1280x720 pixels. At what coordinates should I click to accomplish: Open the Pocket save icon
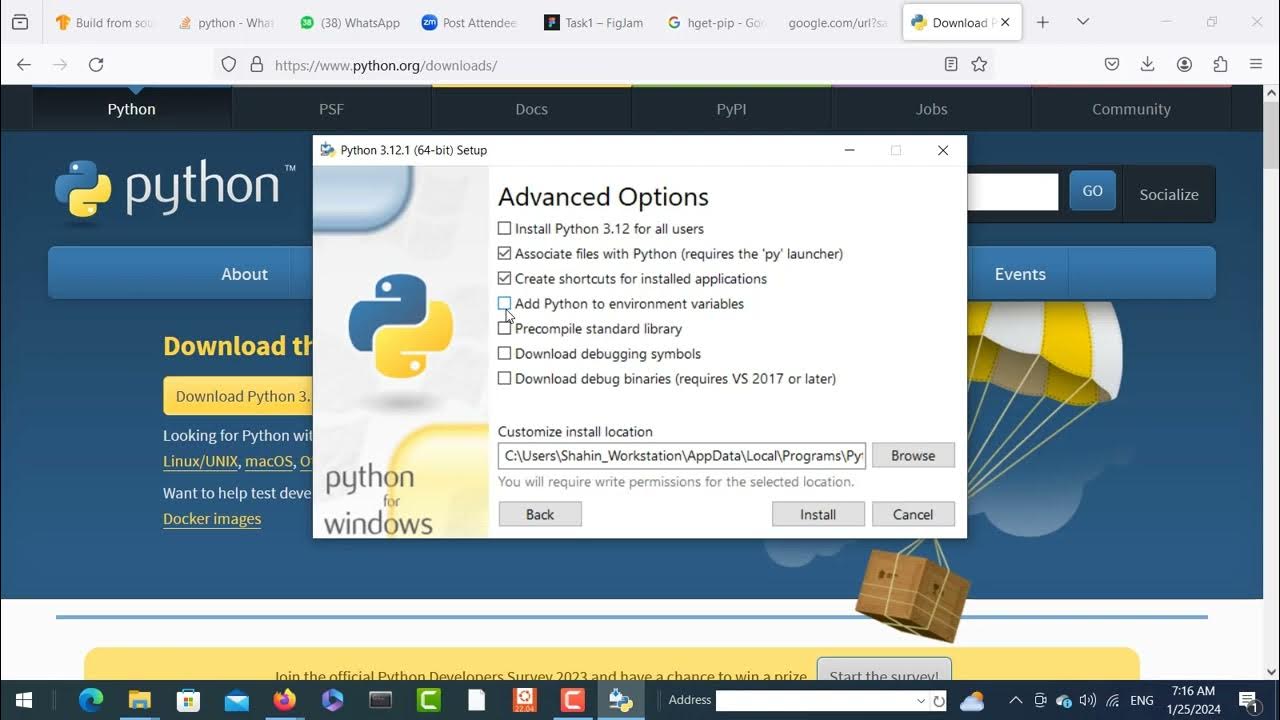[x=1111, y=64]
